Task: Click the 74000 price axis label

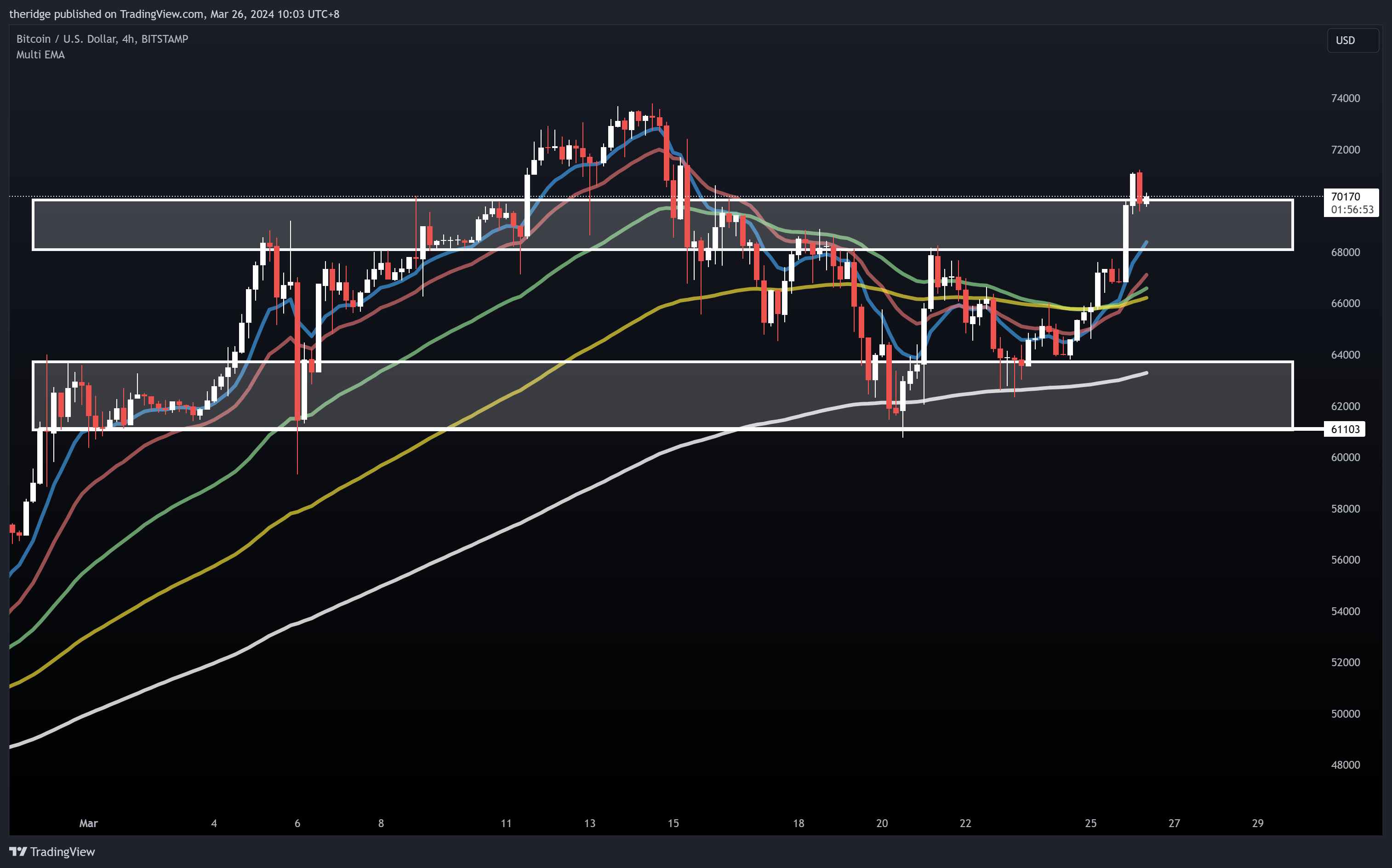Action: click(x=1345, y=98)
